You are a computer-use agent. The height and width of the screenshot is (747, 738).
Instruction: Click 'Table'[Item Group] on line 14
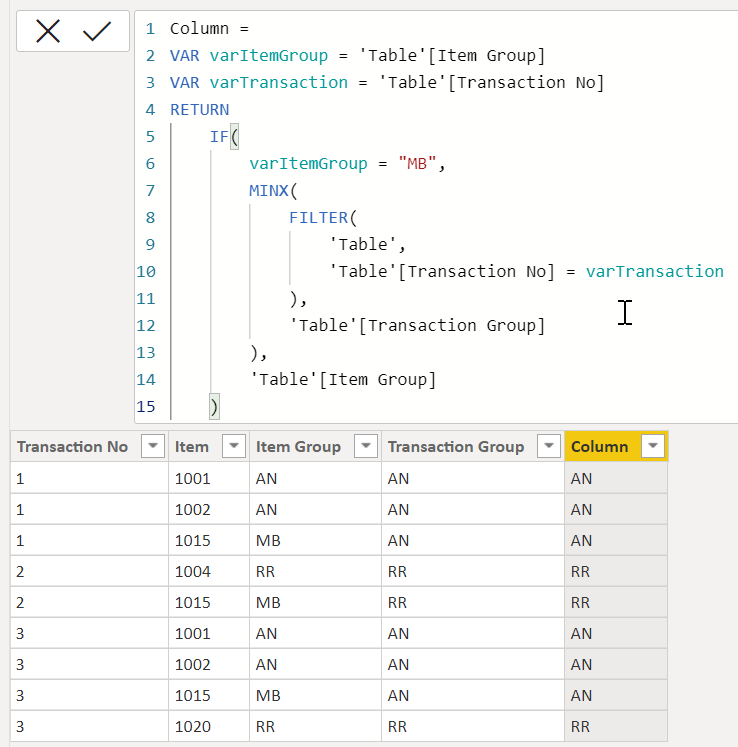(x=343, y=380)
